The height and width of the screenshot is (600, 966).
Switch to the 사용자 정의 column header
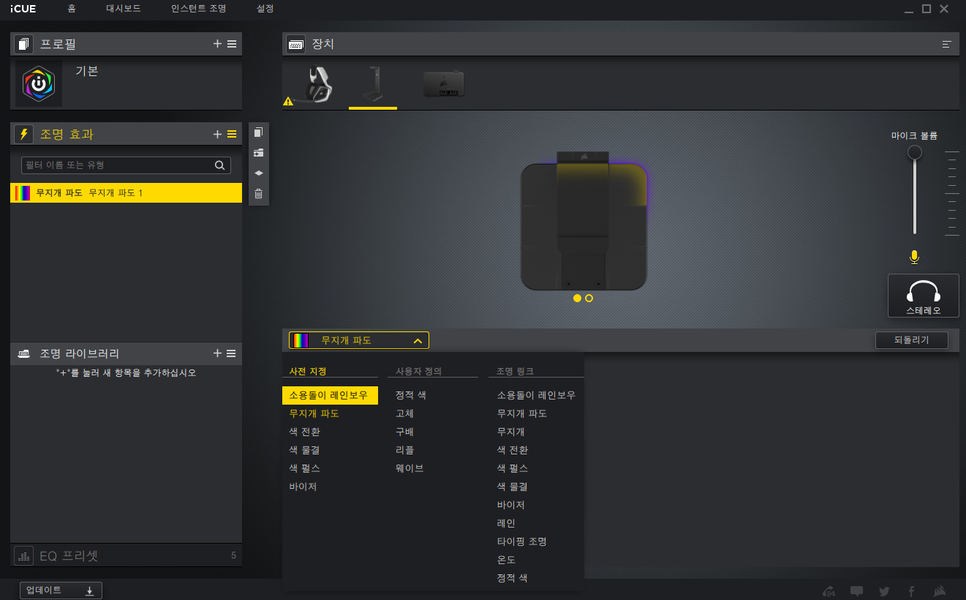coord(418,371)
